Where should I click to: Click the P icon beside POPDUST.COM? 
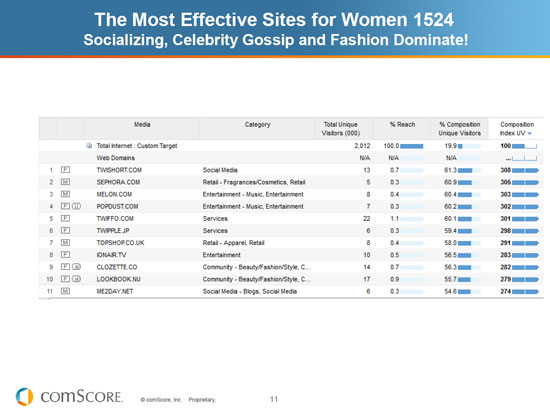65,206
